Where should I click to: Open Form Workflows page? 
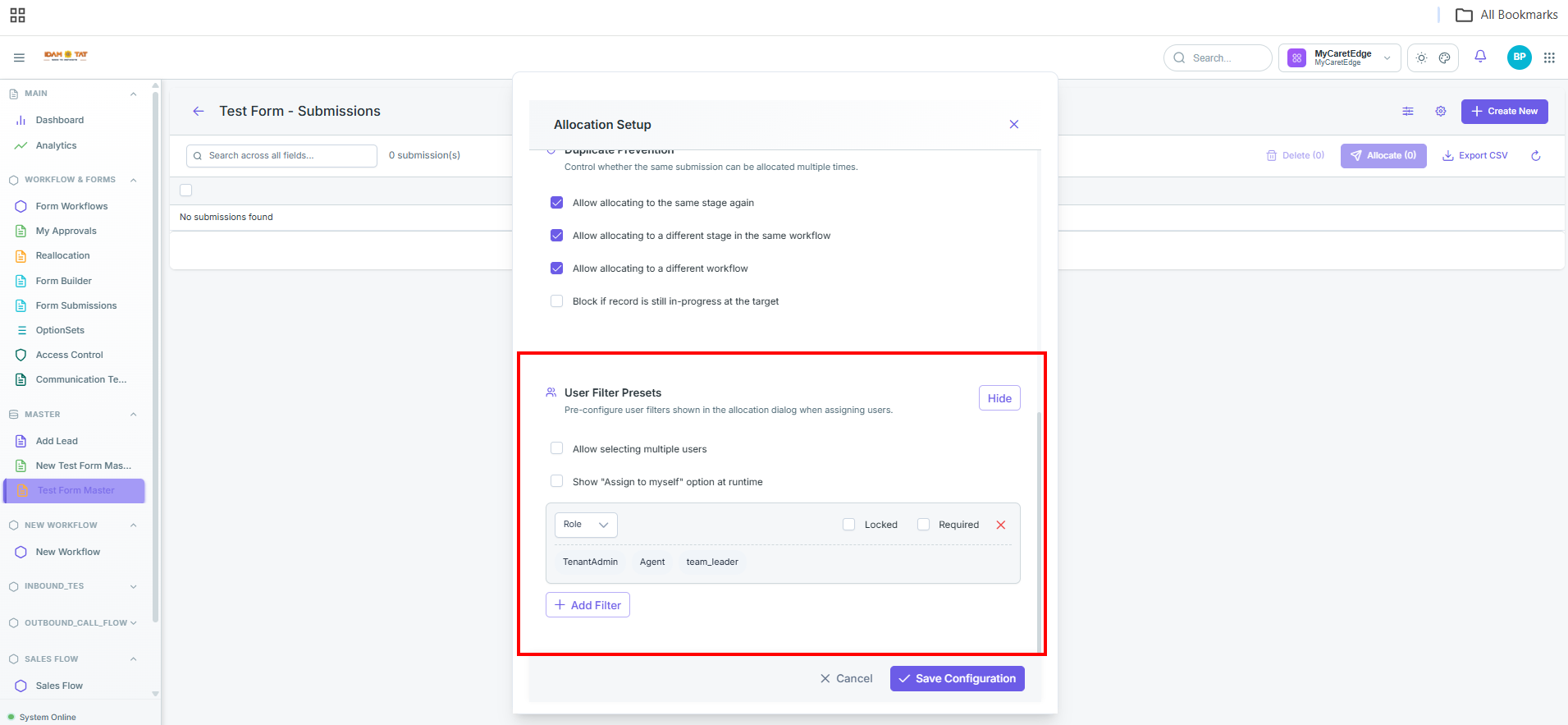(x=72, y=206)
